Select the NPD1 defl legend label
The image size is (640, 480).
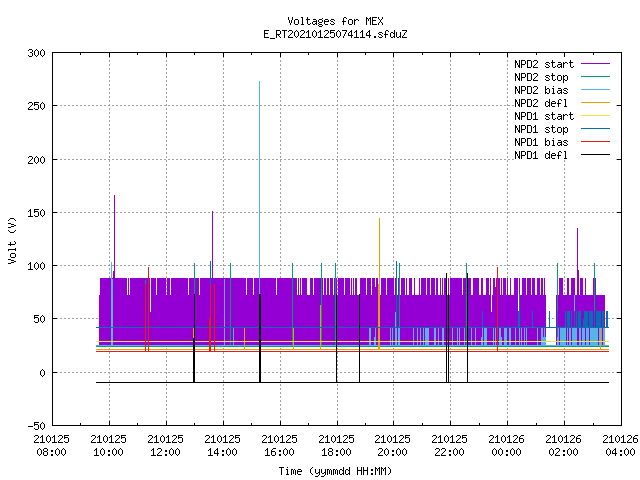(541, 155)
